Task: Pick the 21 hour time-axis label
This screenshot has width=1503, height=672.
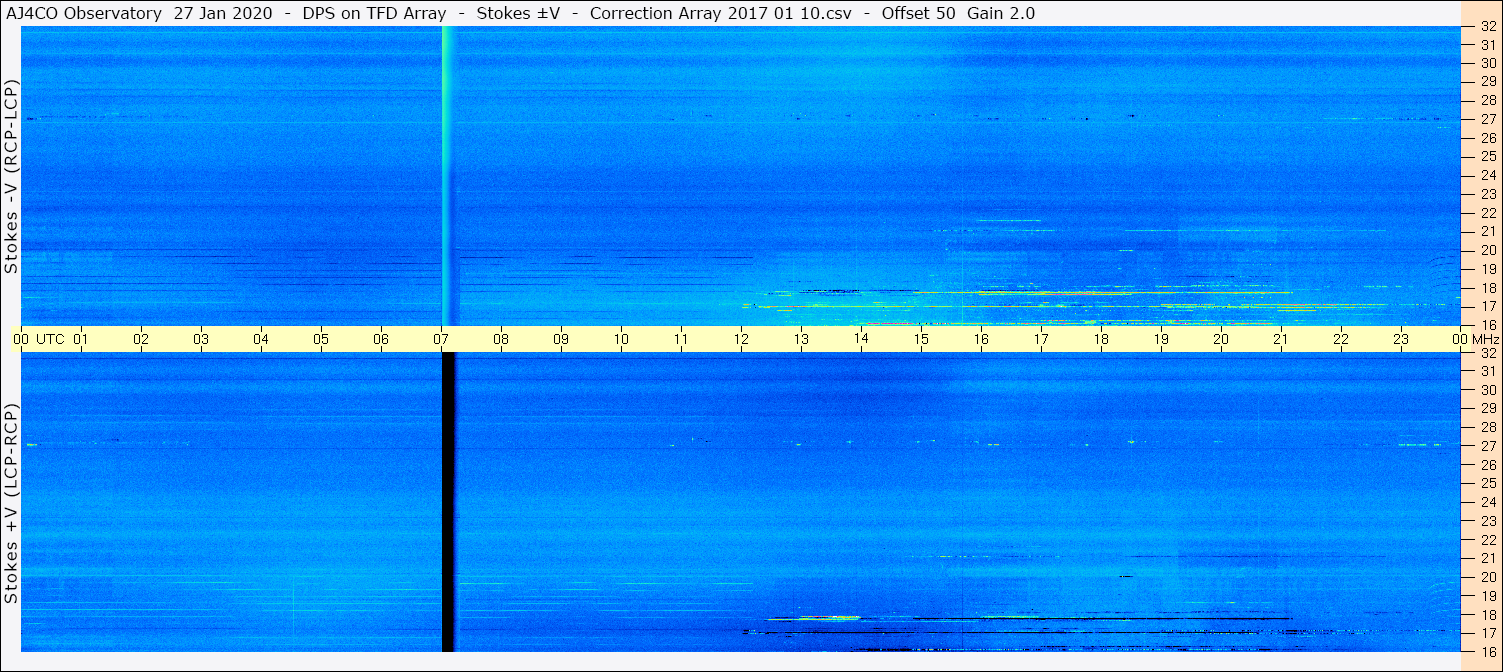Action: click(1281, 339)
